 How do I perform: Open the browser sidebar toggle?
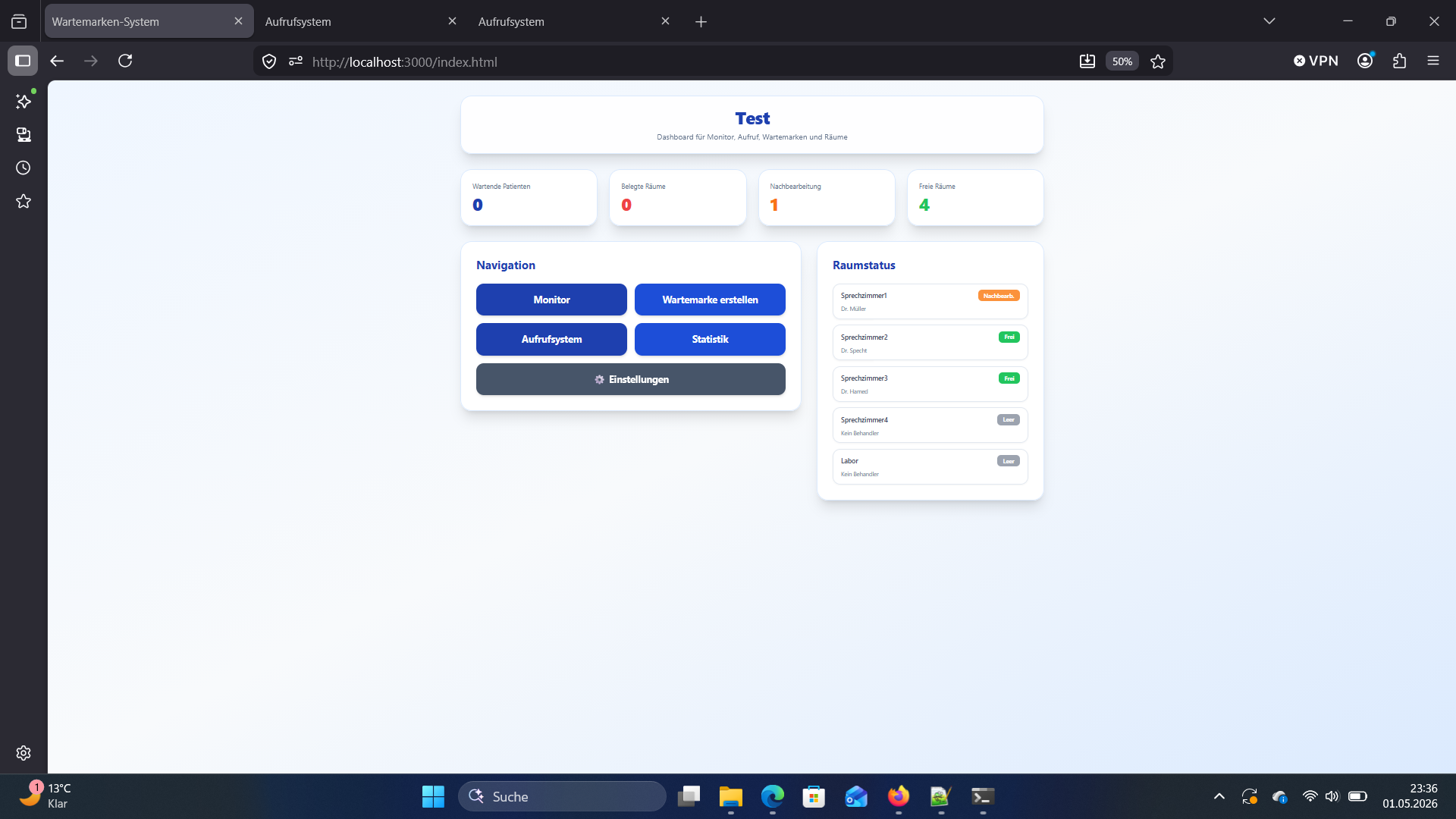coord(23,61)
